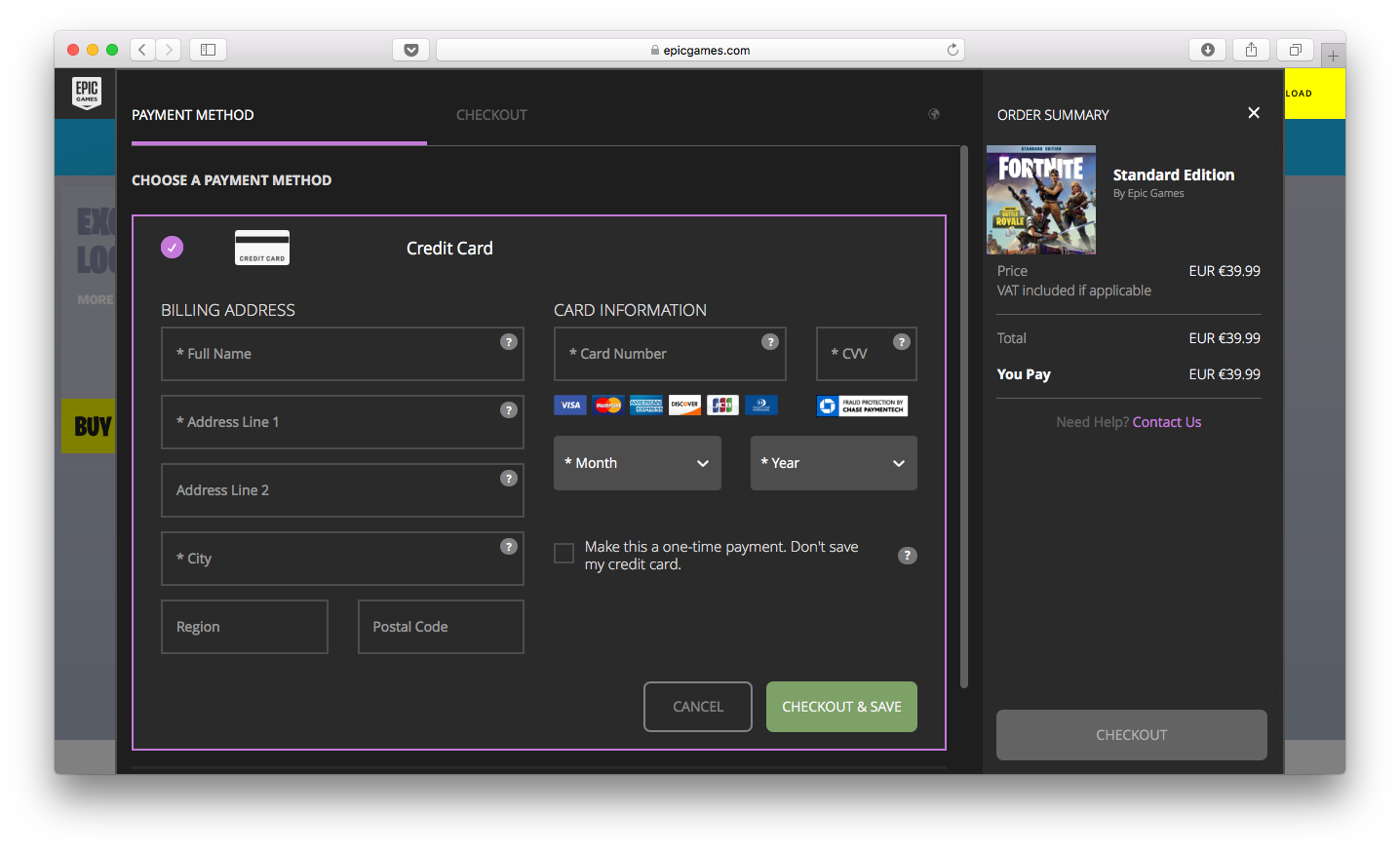
Task: Click the globe language icon
Action: pos(934,114)
